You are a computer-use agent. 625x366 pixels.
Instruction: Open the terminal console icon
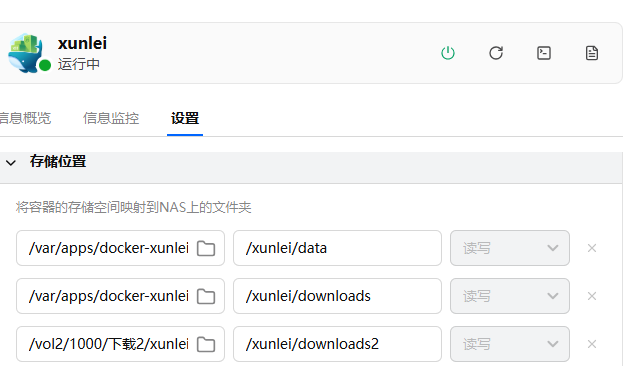pyautogui.click(x=544, y=53)
